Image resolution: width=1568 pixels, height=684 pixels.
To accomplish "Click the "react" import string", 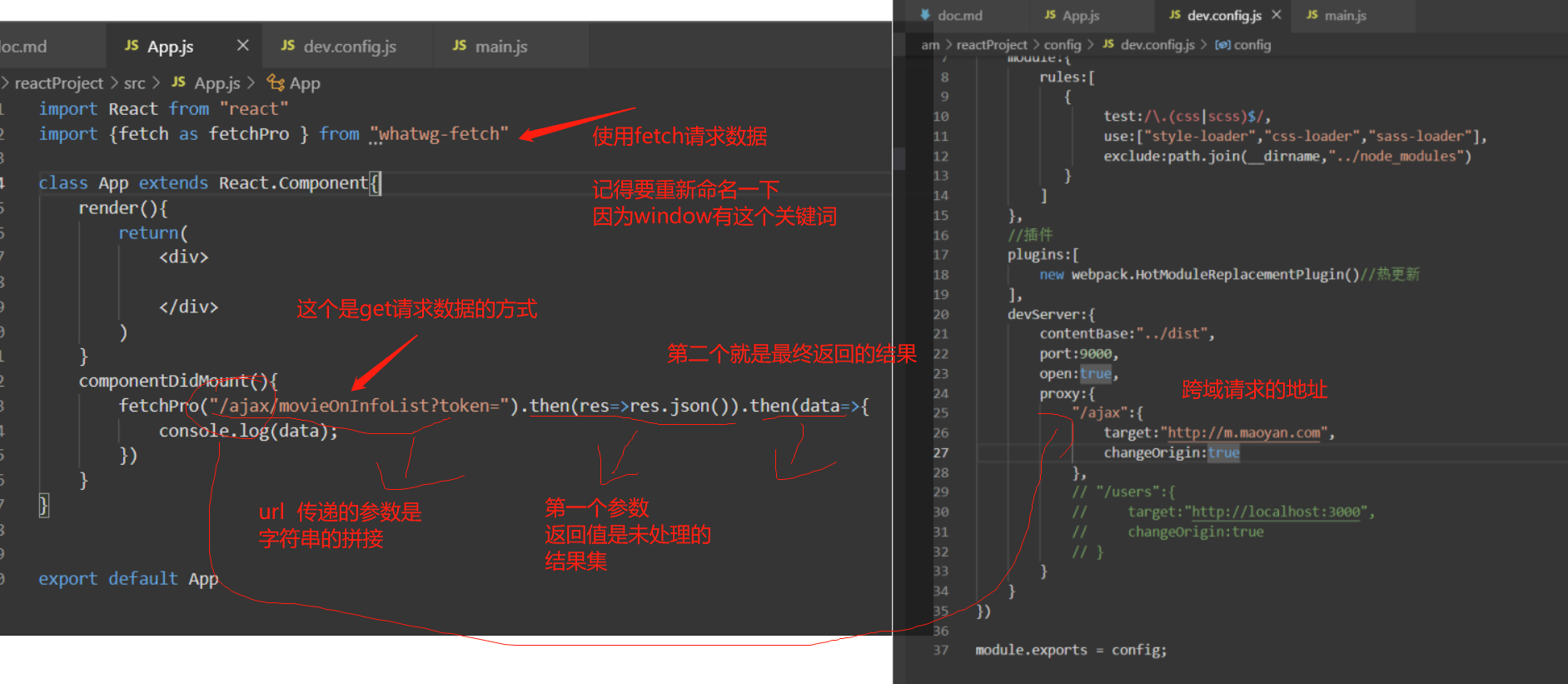I will (x=254, y=109).
